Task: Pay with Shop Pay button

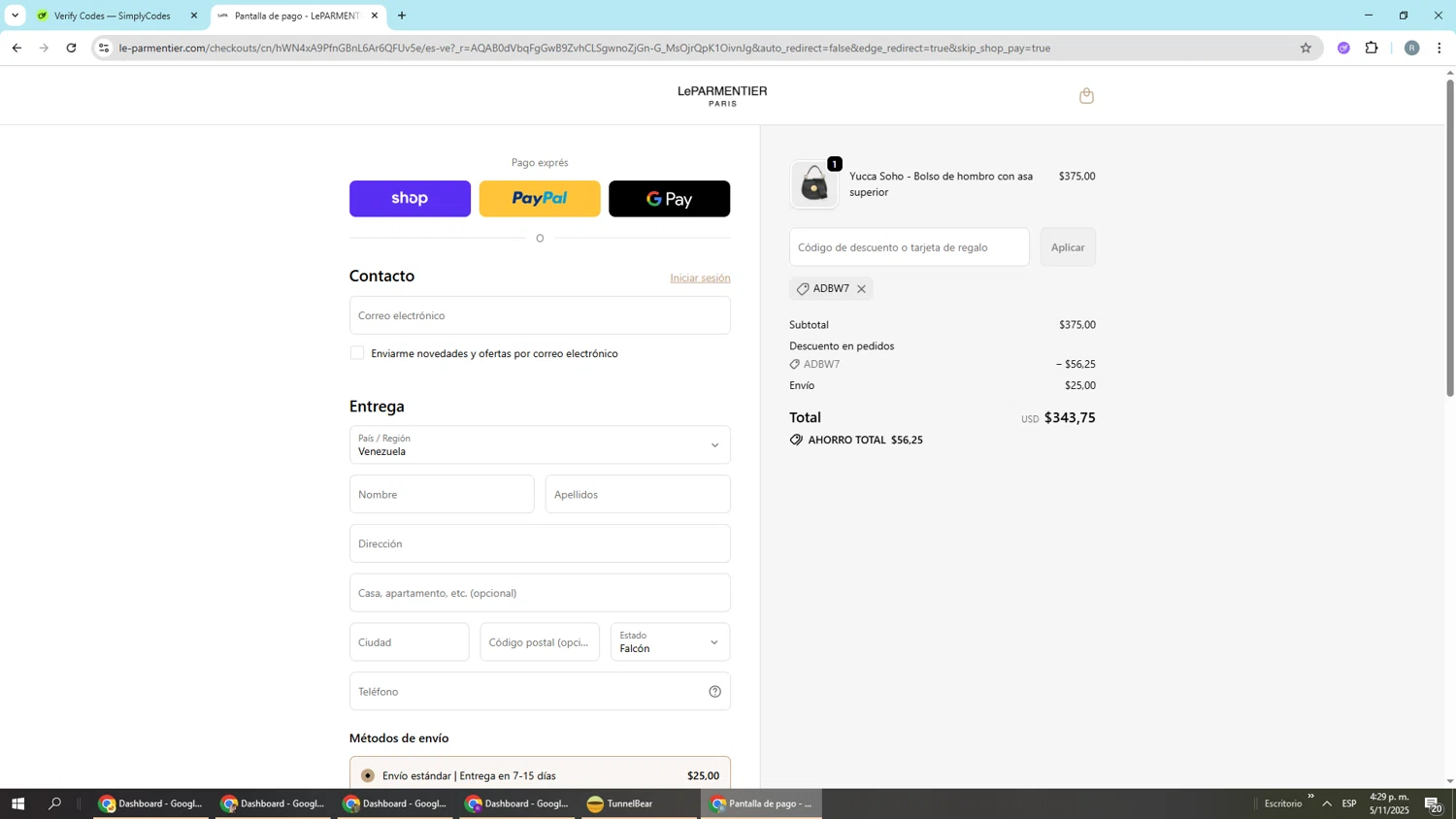Action: point(410,199)
